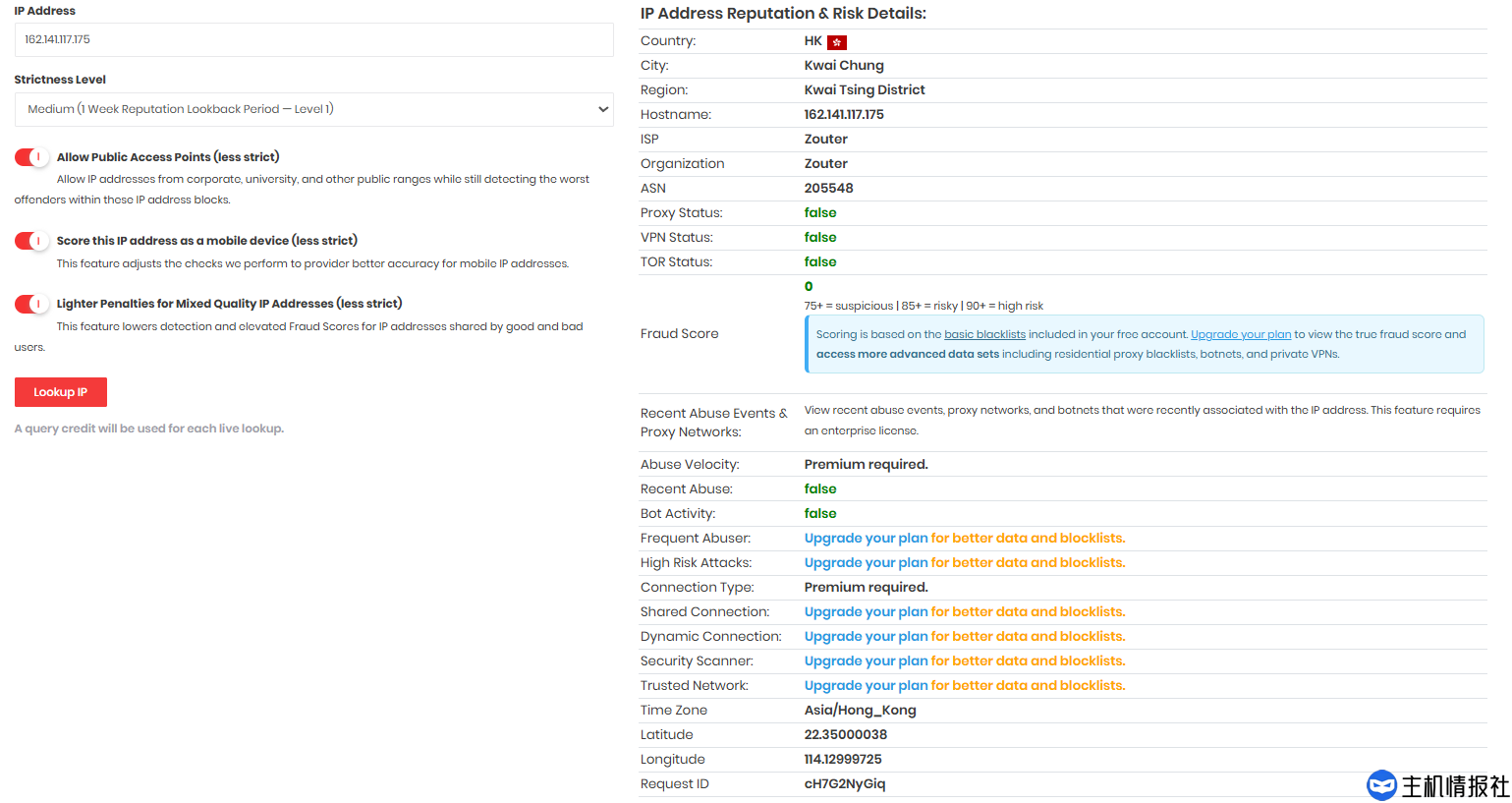Click the Hostname value 162.141.117.175
The height and width of the screenshot is (803, 1512).
click(844, 115)
